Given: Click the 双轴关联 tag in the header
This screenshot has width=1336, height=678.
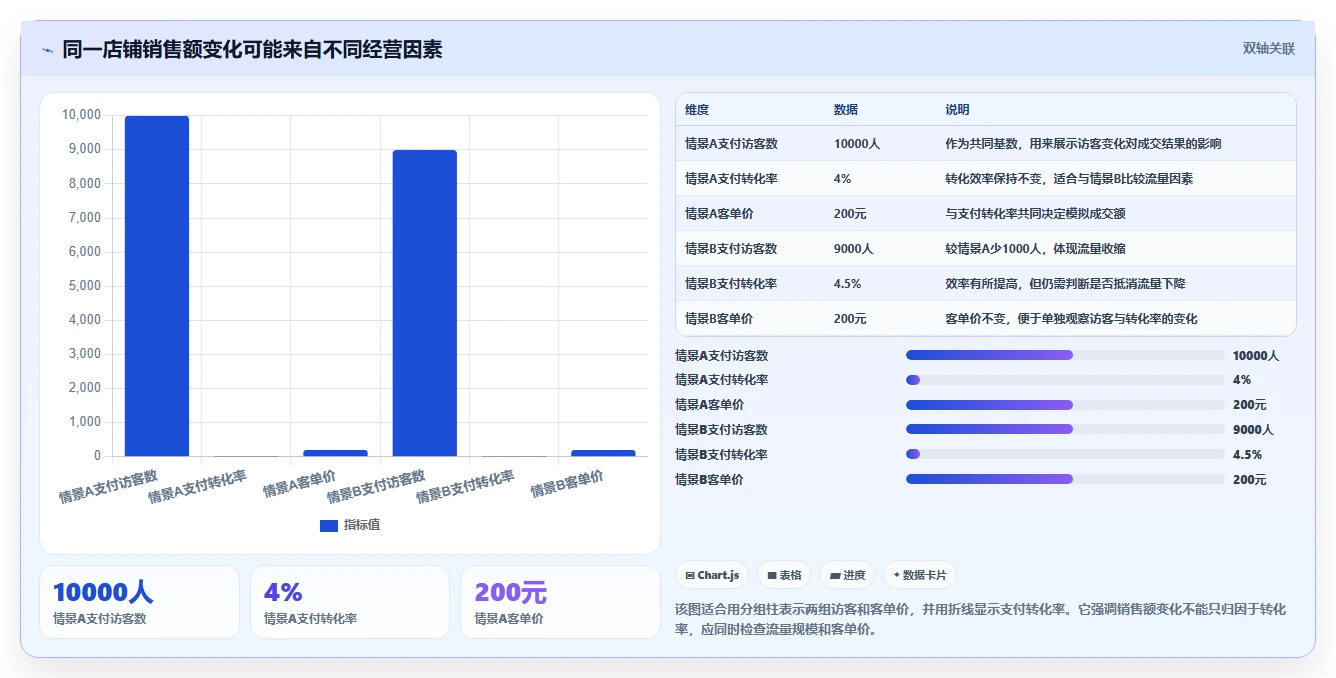Looking at the screenshot, I should (x=1268, y=49).
